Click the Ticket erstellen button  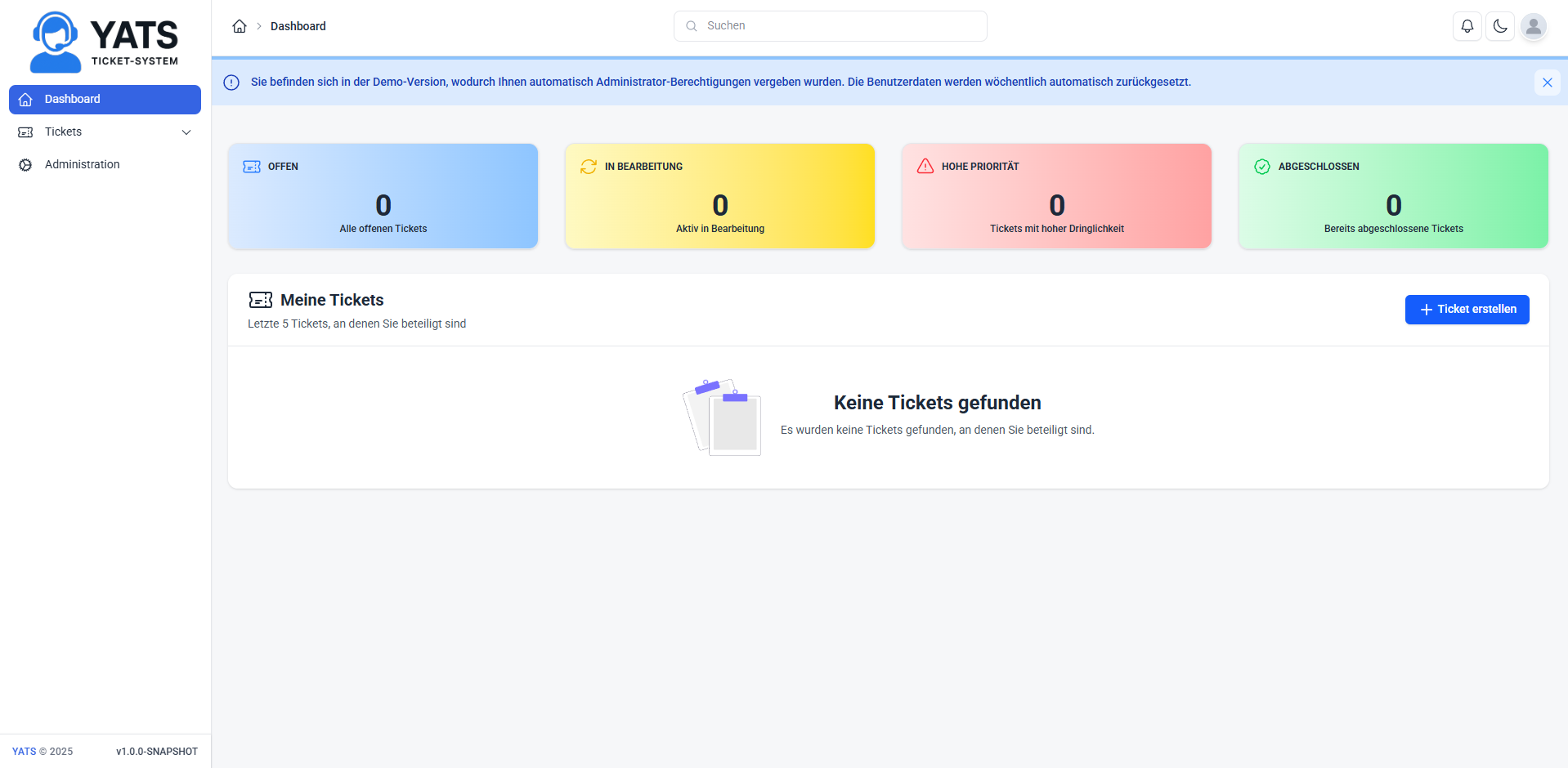pos(1467,309)
